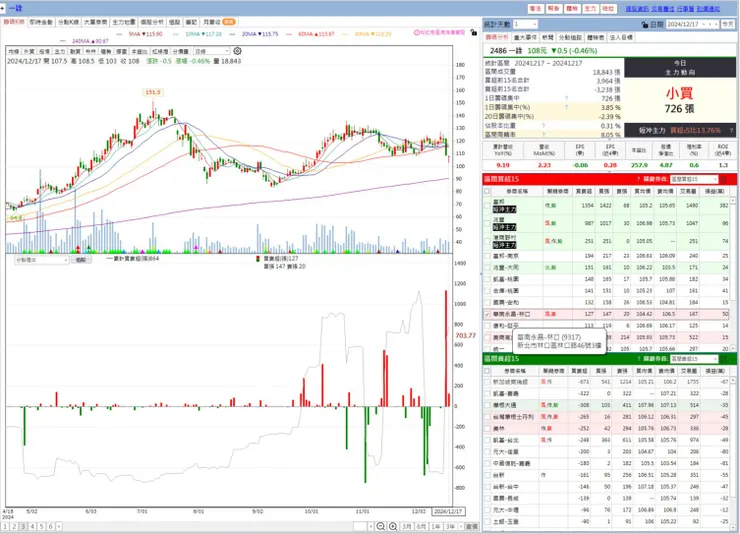Click the 買超 table vertical scrollbar
Viewport: 740px width, 534px height.
pyautogui.click(x=733, y=274)
